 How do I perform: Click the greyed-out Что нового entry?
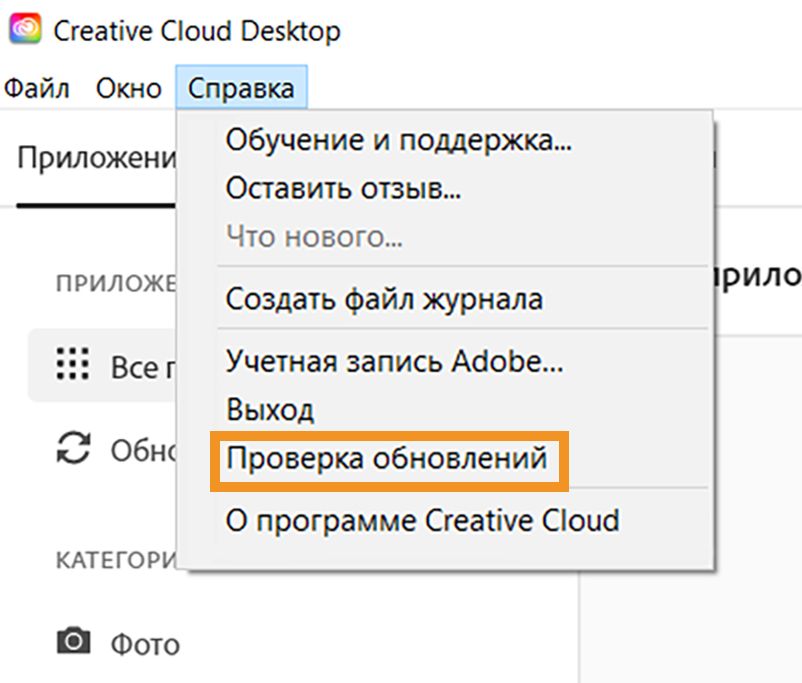click(314, 237)
